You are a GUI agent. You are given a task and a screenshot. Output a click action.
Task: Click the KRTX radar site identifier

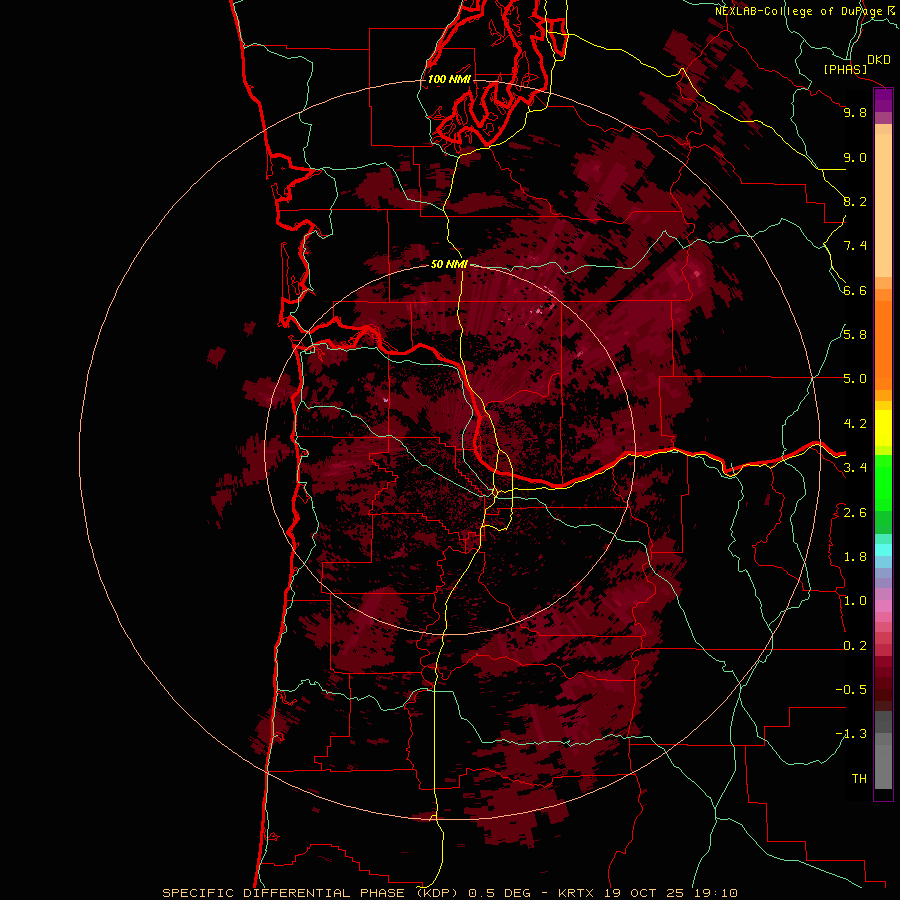[x=578, y=893]
